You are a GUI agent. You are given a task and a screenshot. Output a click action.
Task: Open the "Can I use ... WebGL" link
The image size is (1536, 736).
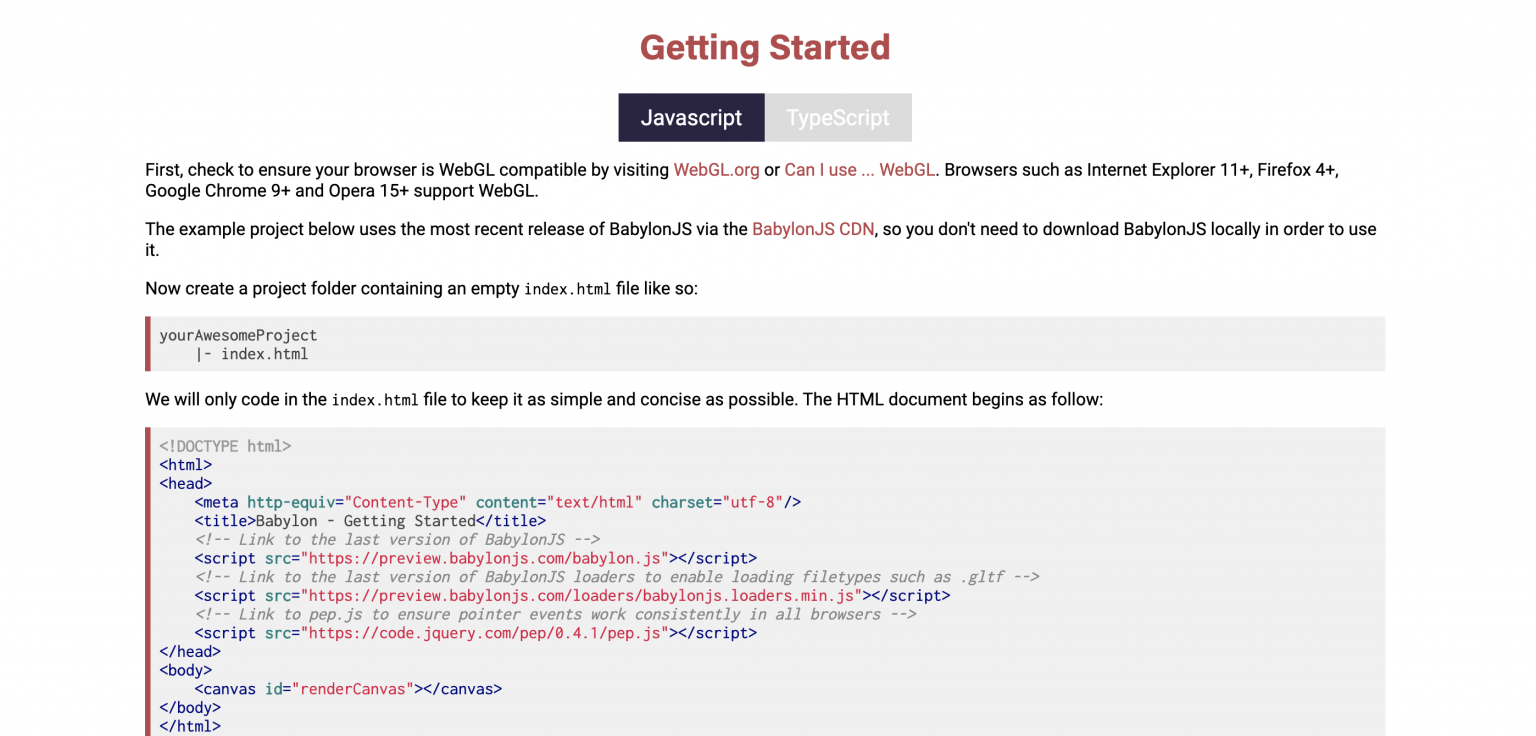[x=859, y=170]
